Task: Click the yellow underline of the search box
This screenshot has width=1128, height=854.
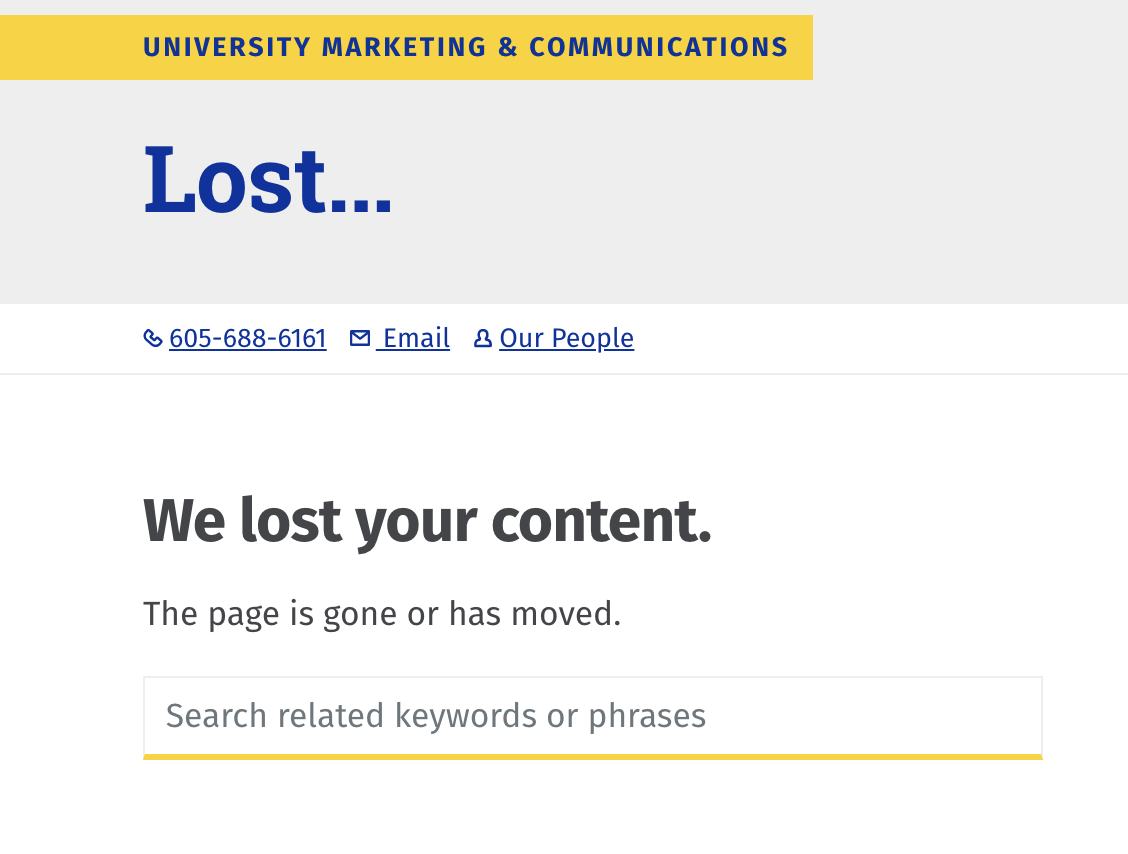Action: pos(593,757)
